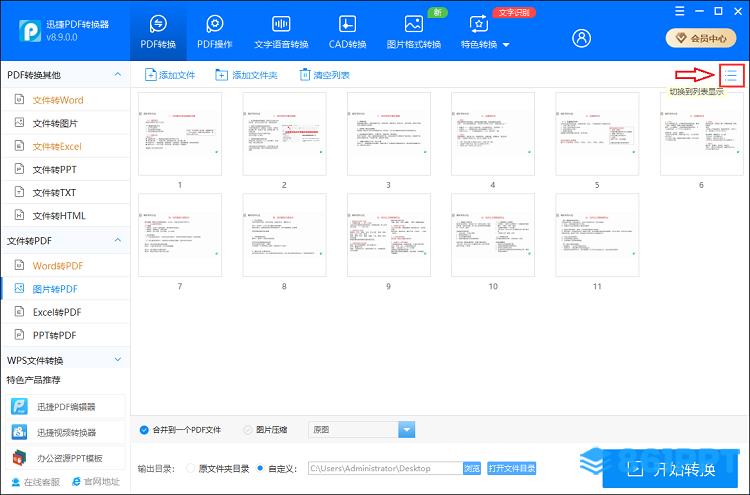750x495 pixels.
Task: Click 添加文件夹 to add a folder
Action: [246, 75]
